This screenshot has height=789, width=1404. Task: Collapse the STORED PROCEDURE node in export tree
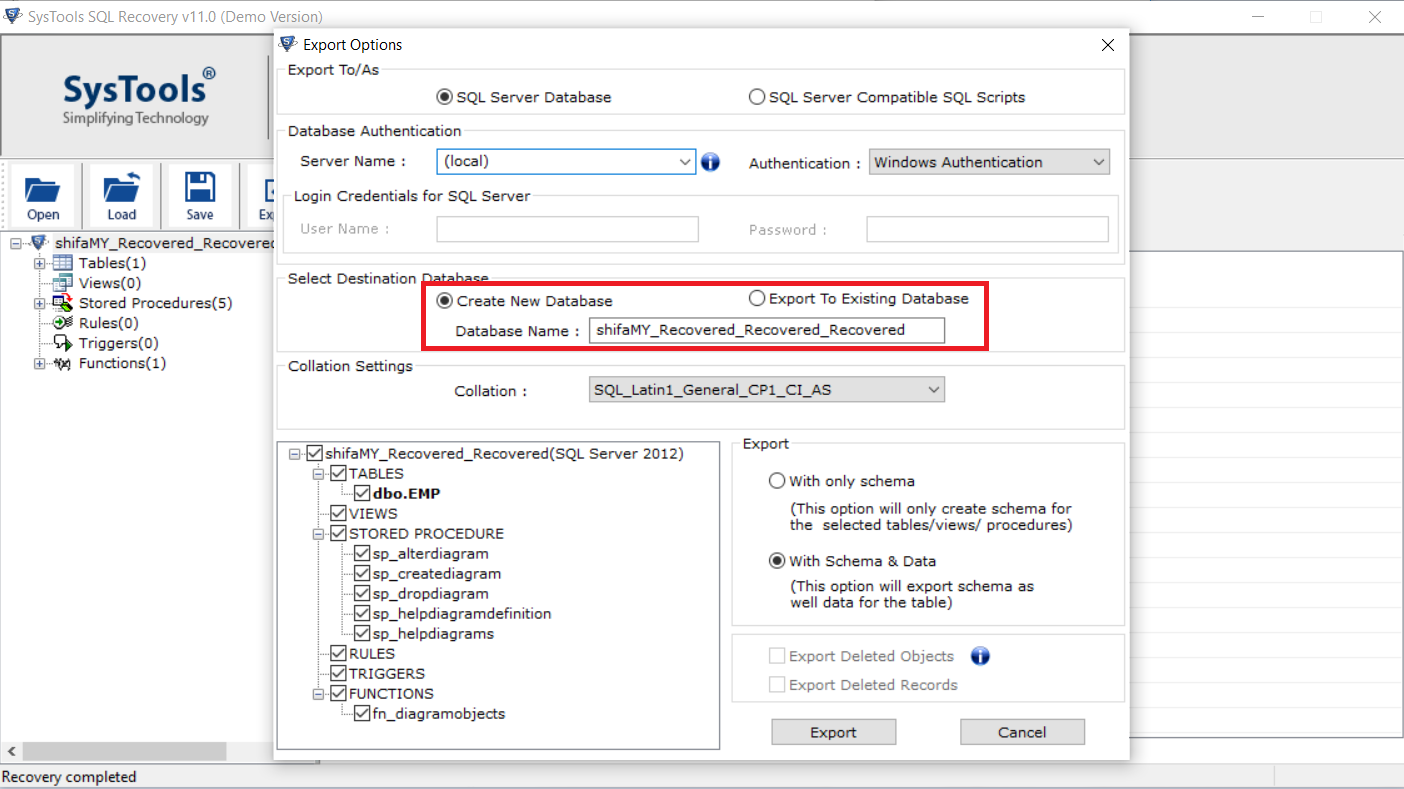pos(319,534)
